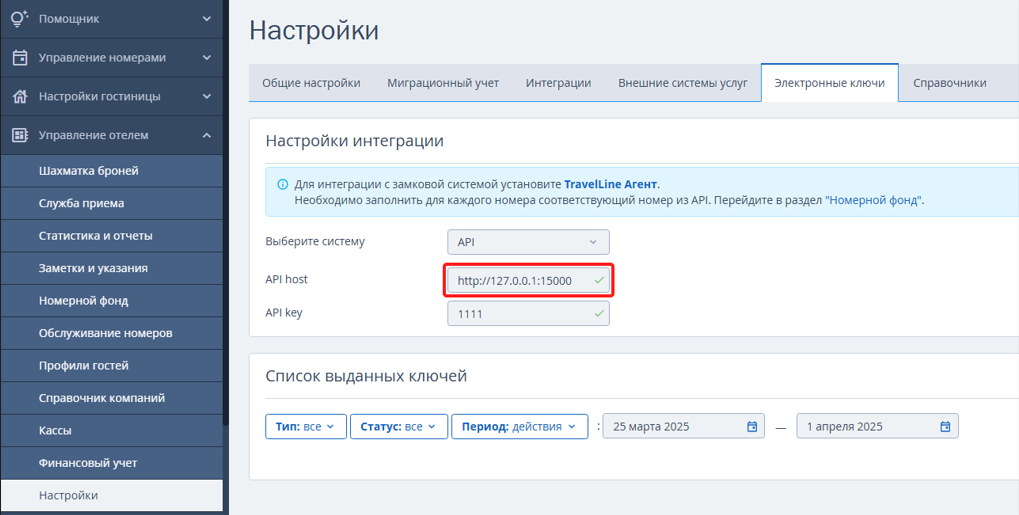Screen dimensions: 1019x515
Task: Click the API host input field
Action: click(x=528, y=281)
